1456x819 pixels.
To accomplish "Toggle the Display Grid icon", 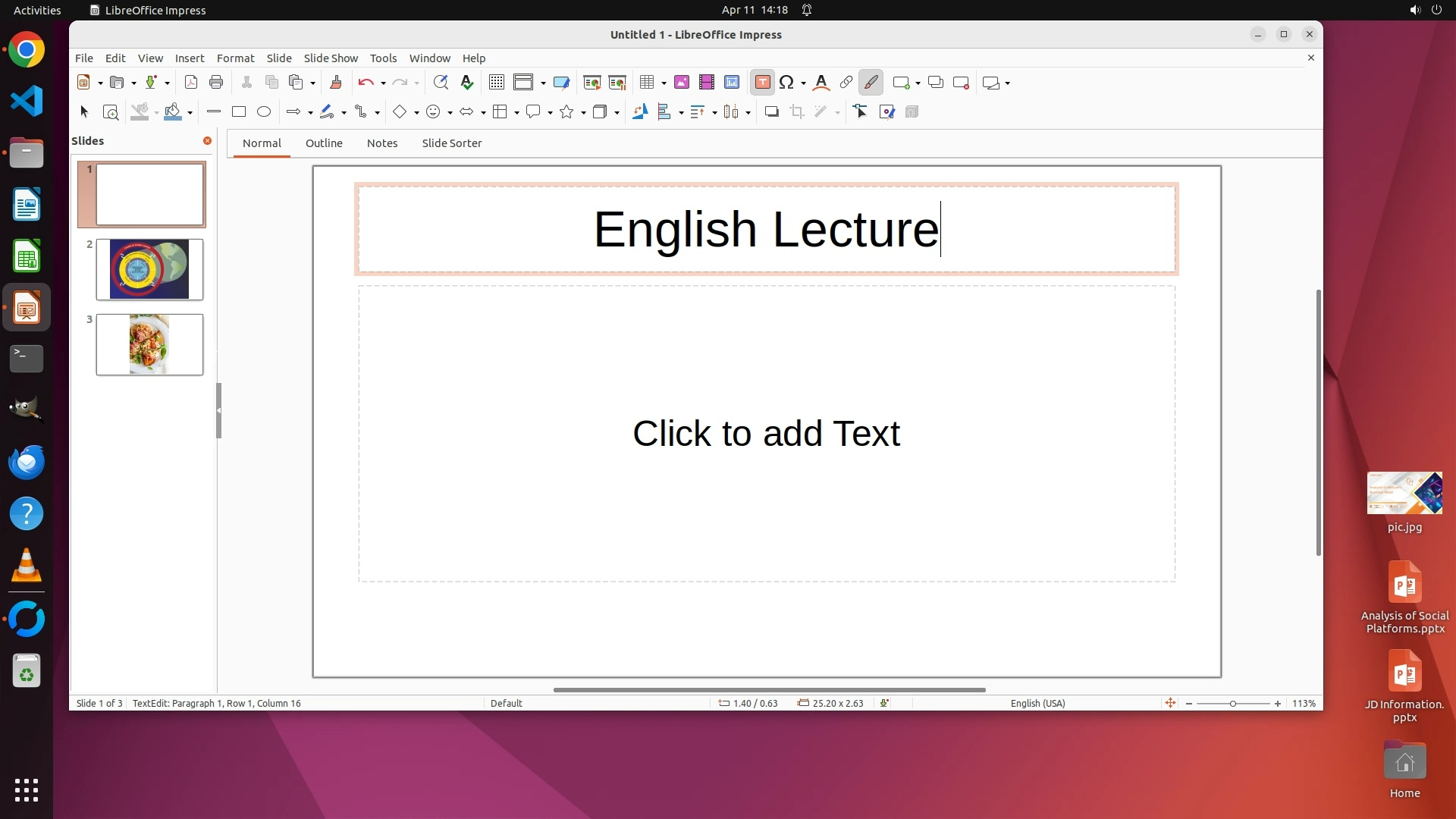I will coord(497,83).
